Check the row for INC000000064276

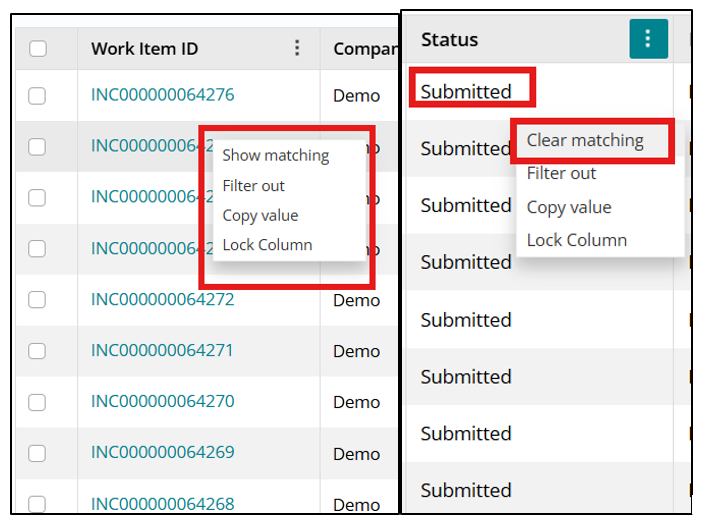pyautogui.click(x=37, y=96)
